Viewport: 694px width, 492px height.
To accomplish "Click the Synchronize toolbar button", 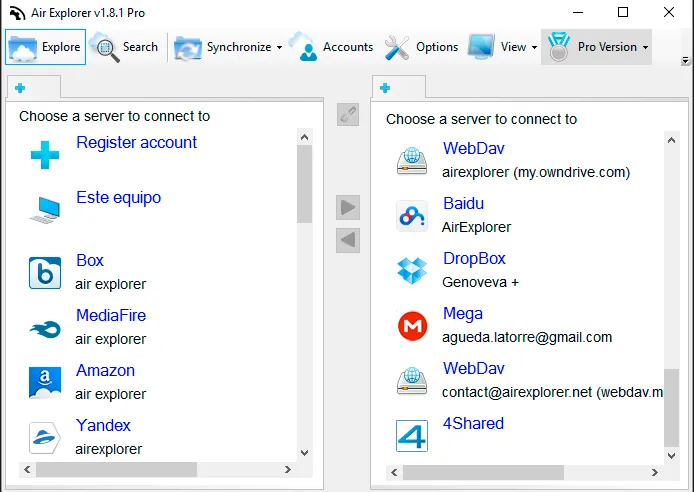I will point(223,47).
